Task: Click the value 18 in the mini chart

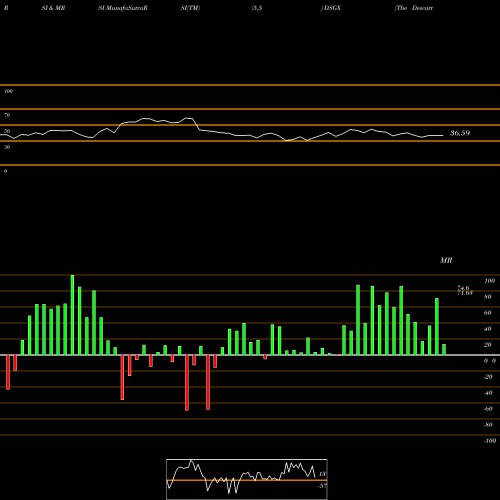Action: (x=322, y=474)
